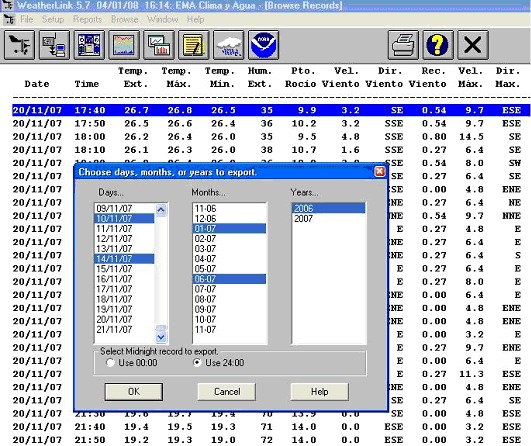Select day 14/11/07 in Days list

pos(124,259)
